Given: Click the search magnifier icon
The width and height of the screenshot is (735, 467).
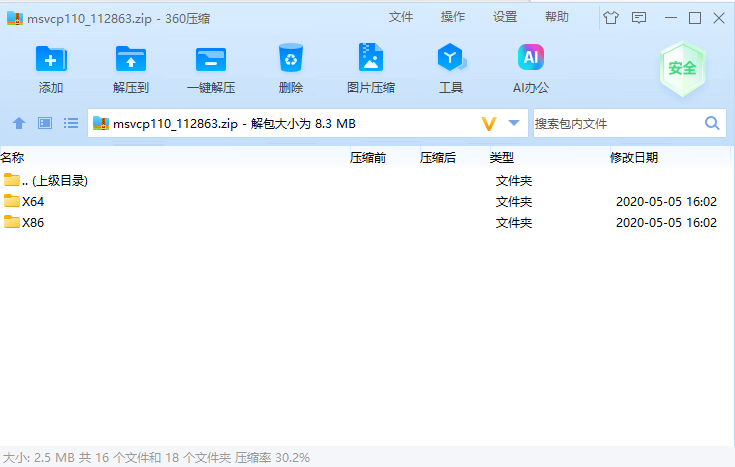Looking at the screenshot, I should click(712, 123).
